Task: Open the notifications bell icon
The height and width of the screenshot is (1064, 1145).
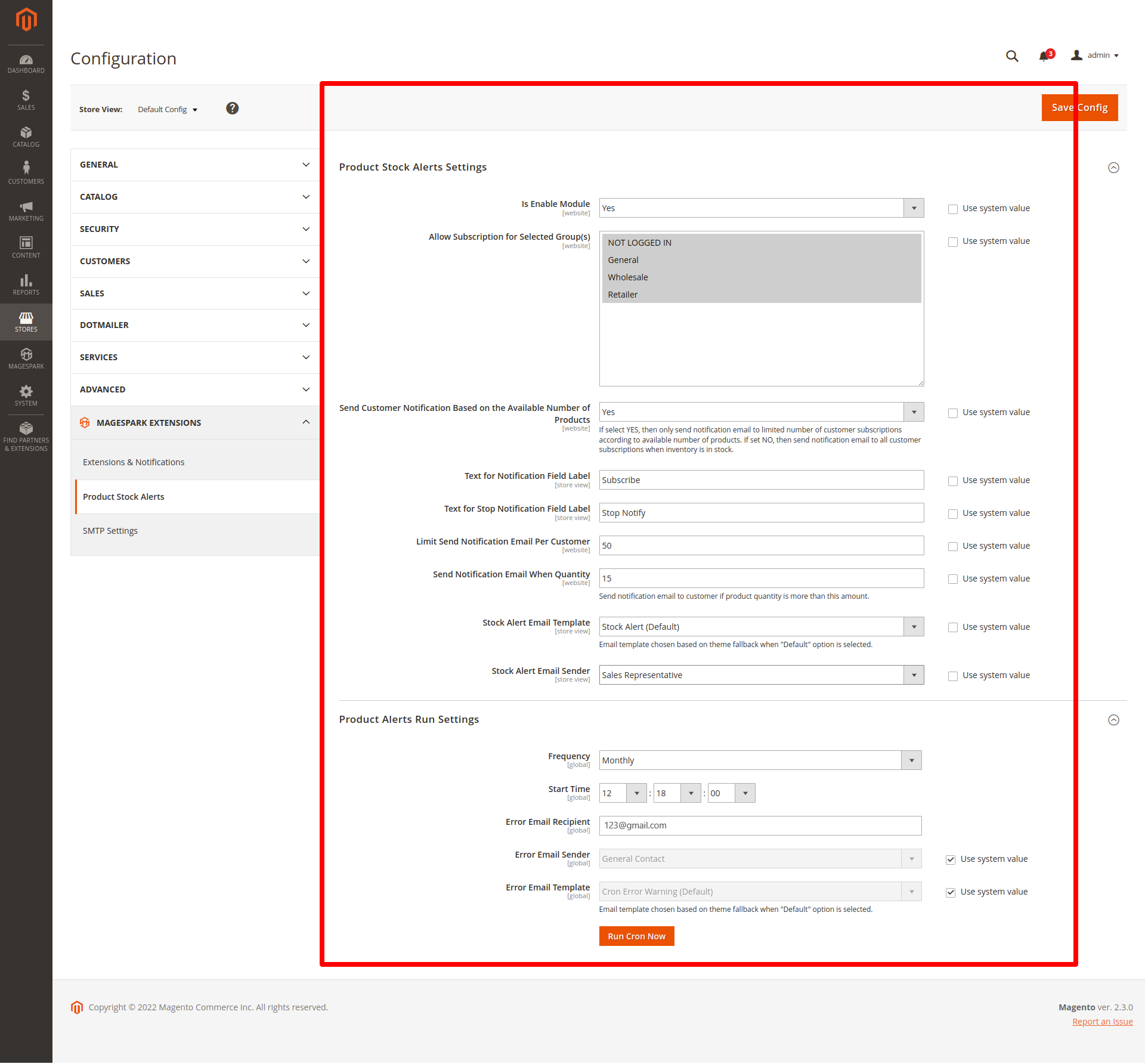Action: tap(1044, 56)
